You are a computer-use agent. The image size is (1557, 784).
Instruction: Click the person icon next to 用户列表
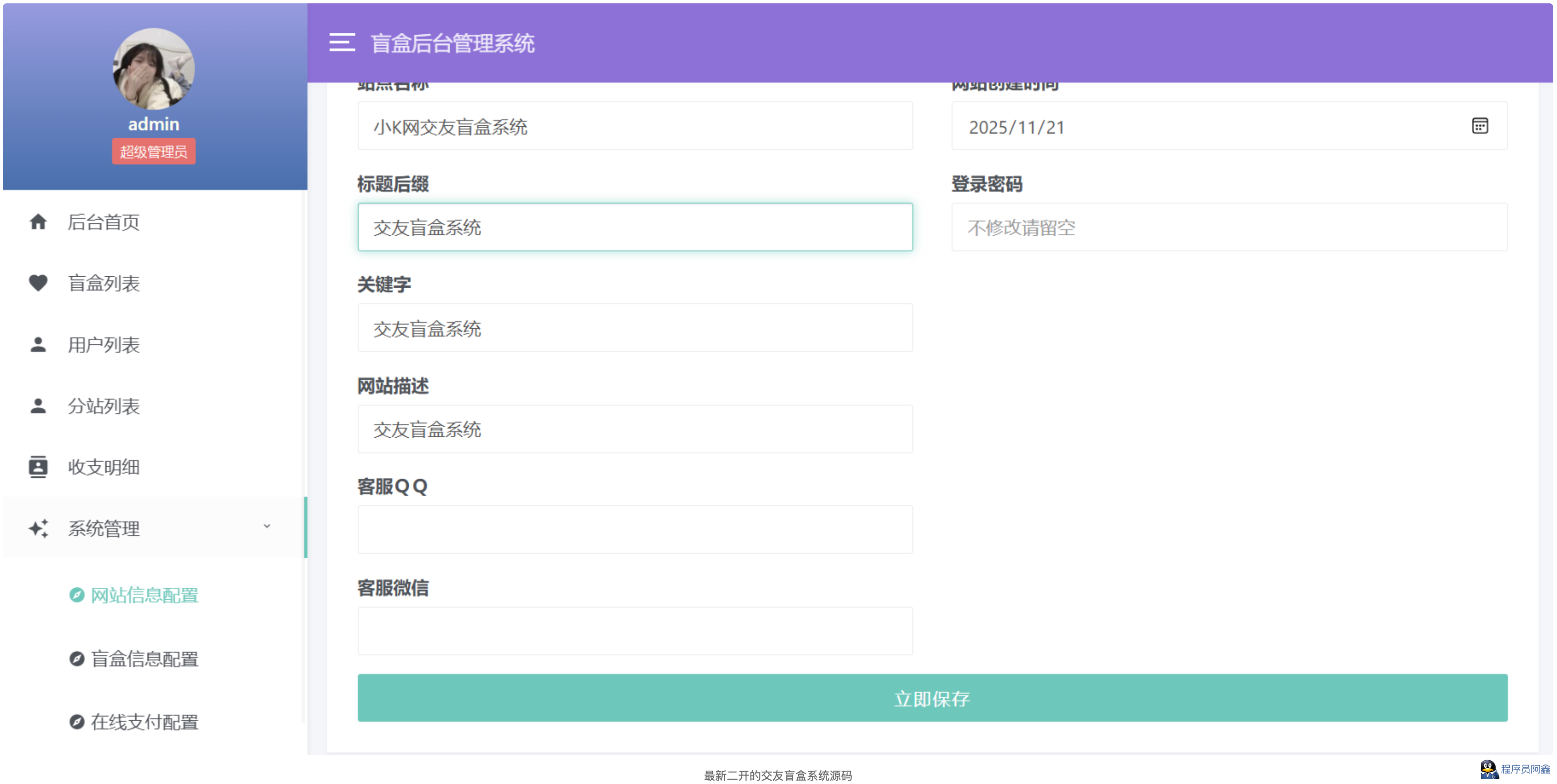38,344
